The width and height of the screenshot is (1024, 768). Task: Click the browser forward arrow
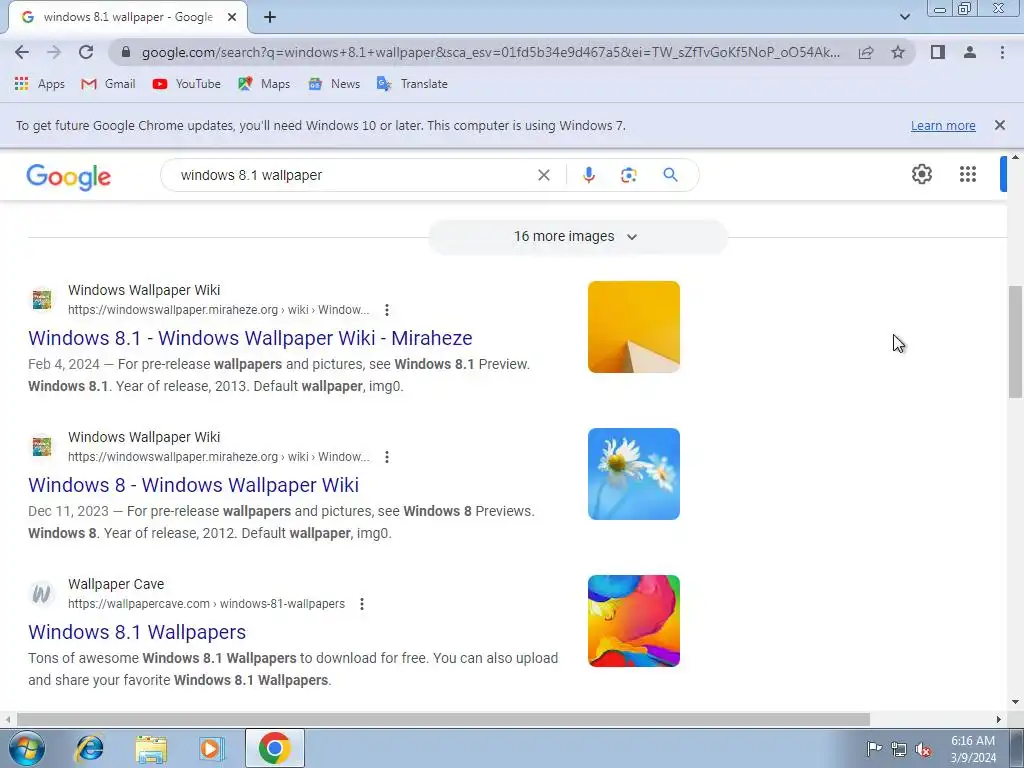pyautogui.click(x=54, y=52)
